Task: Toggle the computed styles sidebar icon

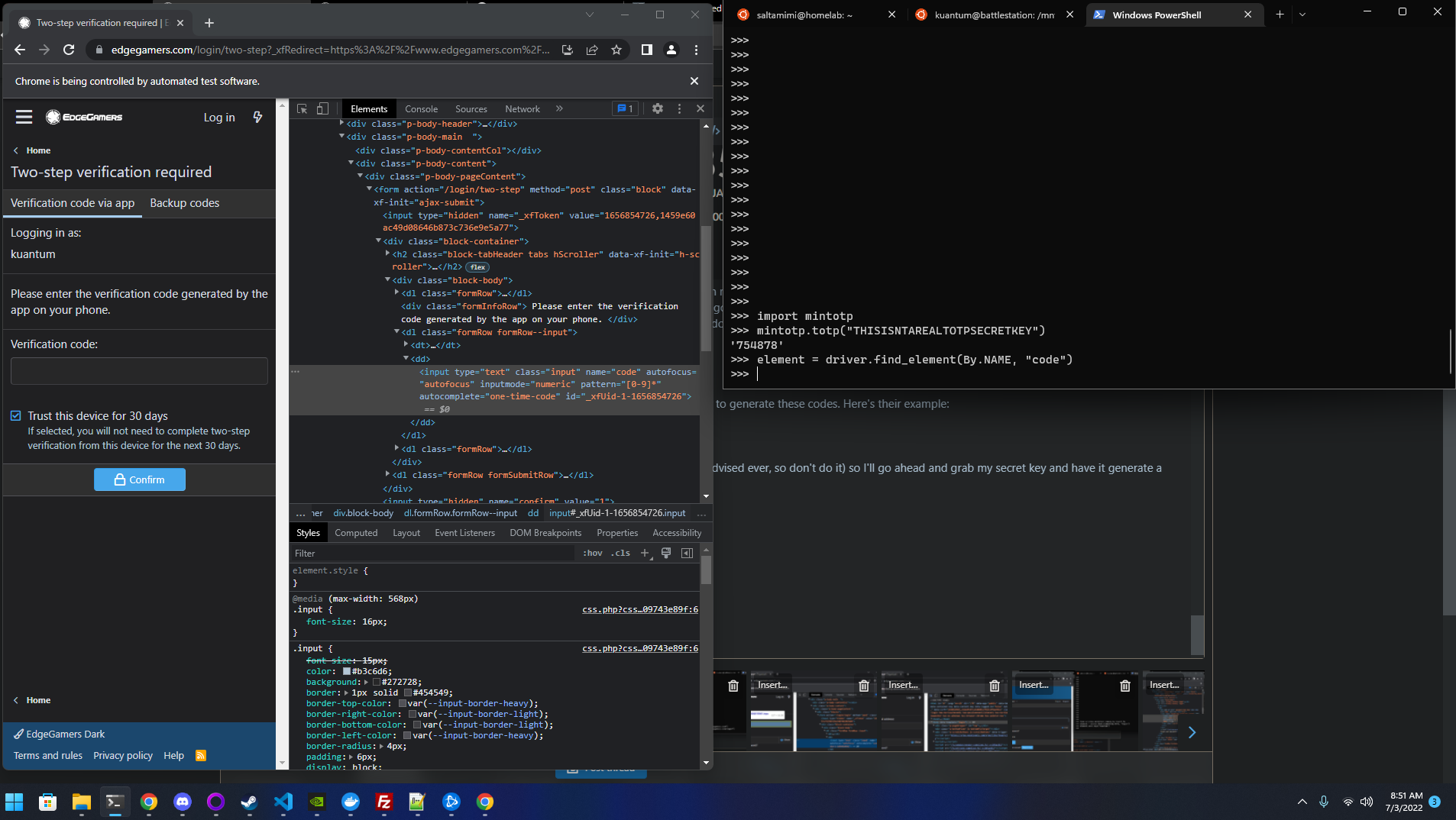Action: click(688, 554)
